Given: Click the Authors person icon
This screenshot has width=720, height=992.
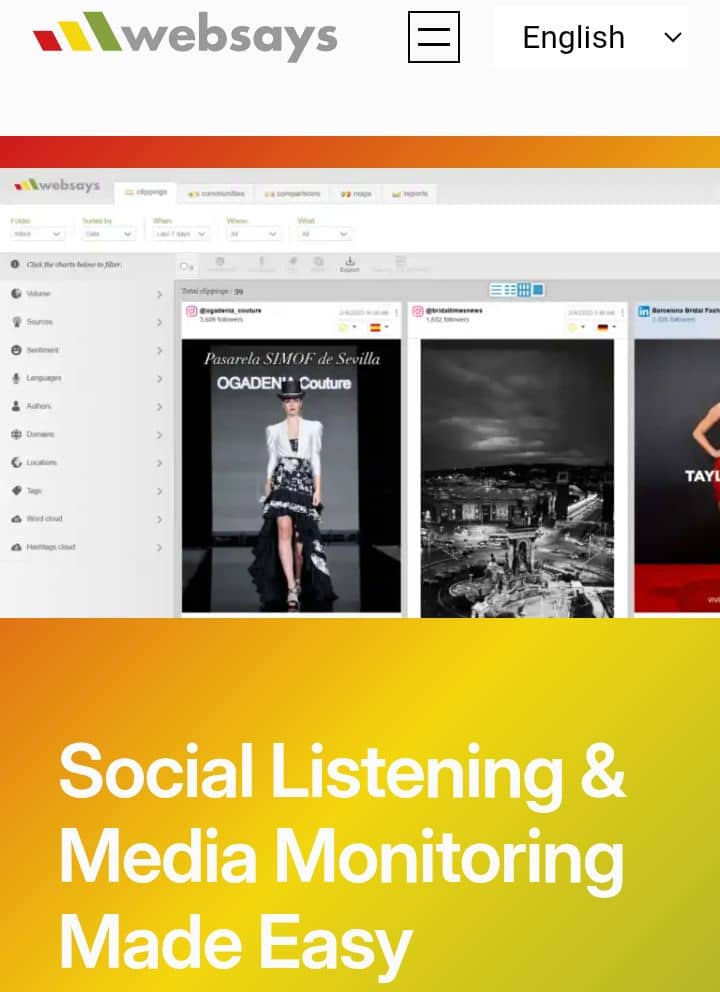Looking at the screenshot, I should tap(16, 406).
